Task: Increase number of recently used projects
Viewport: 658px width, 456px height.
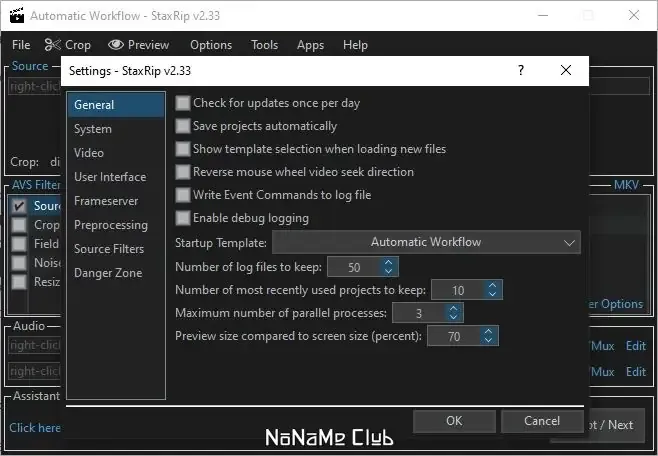Action: (493, 285)
